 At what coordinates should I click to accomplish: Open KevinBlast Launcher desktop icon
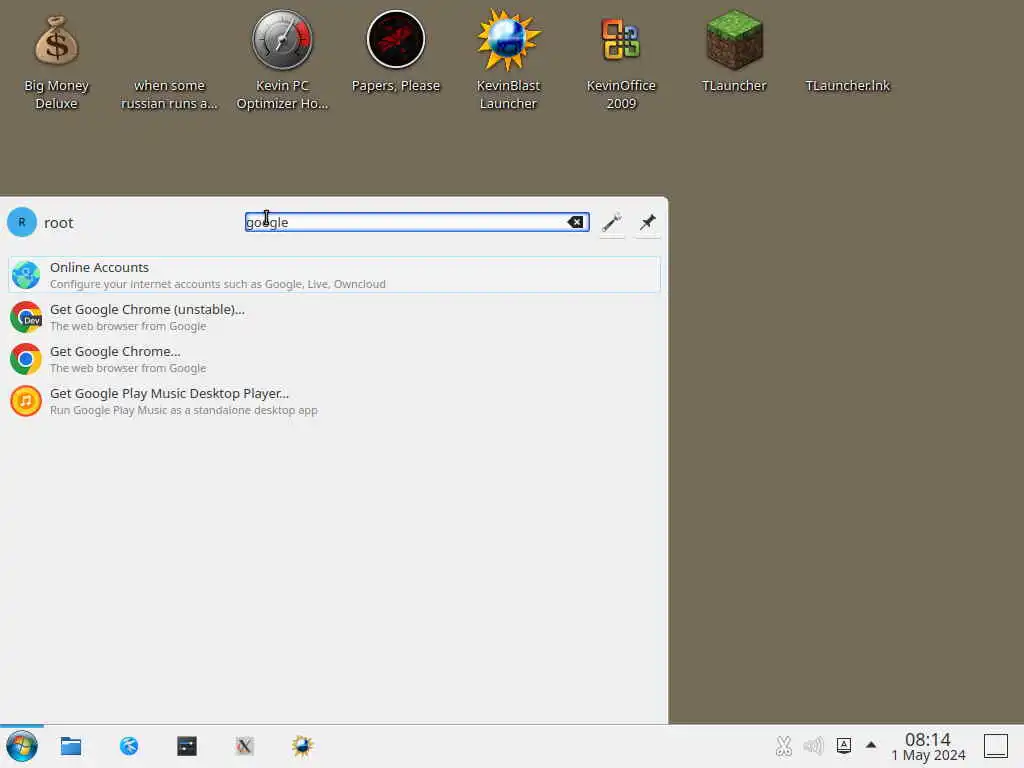click(x=508, y=61)
